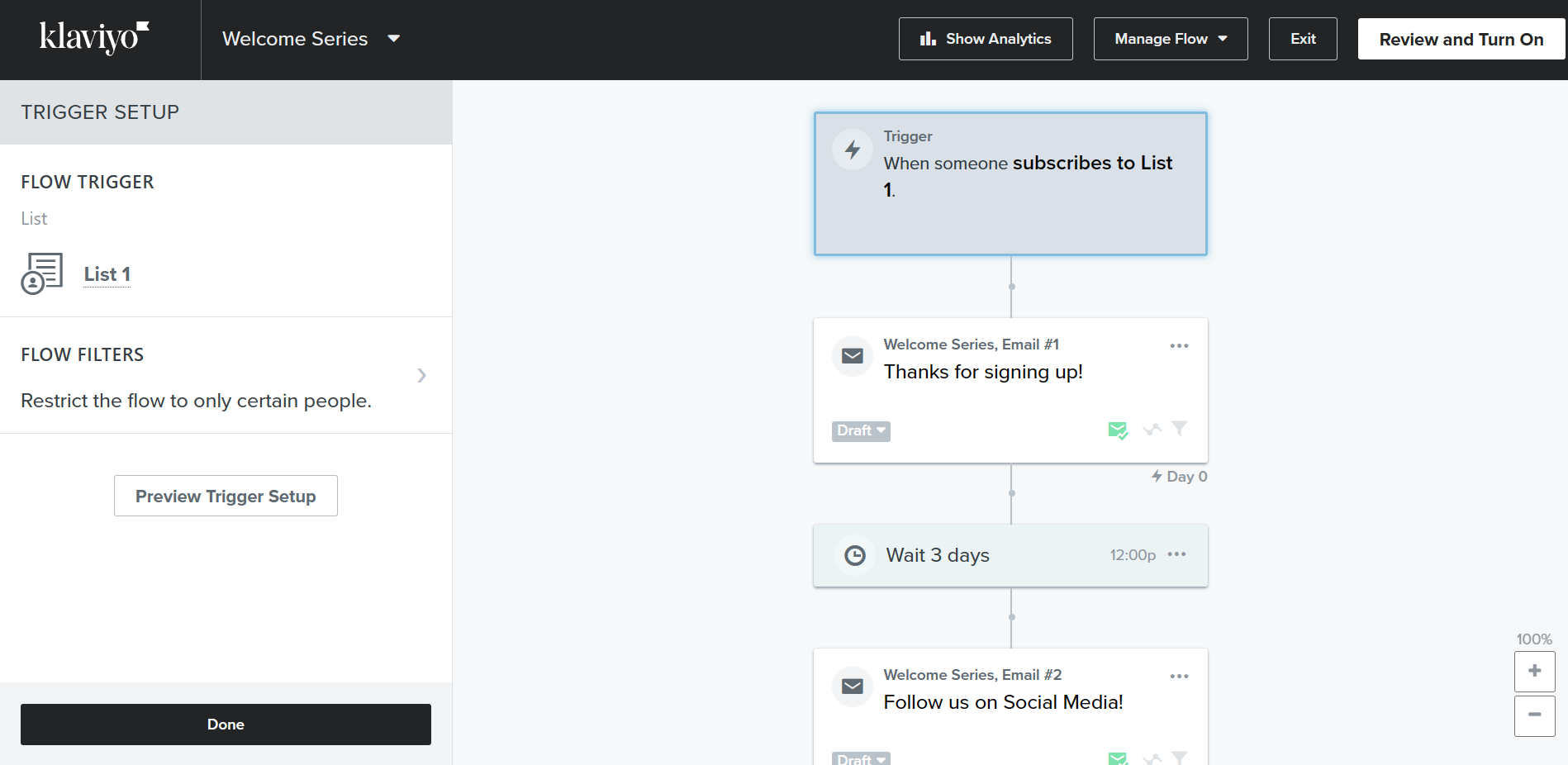1568x765 pixels.
Task: Open the Draft status dropdown on Email #1
Action: (861, 431)
